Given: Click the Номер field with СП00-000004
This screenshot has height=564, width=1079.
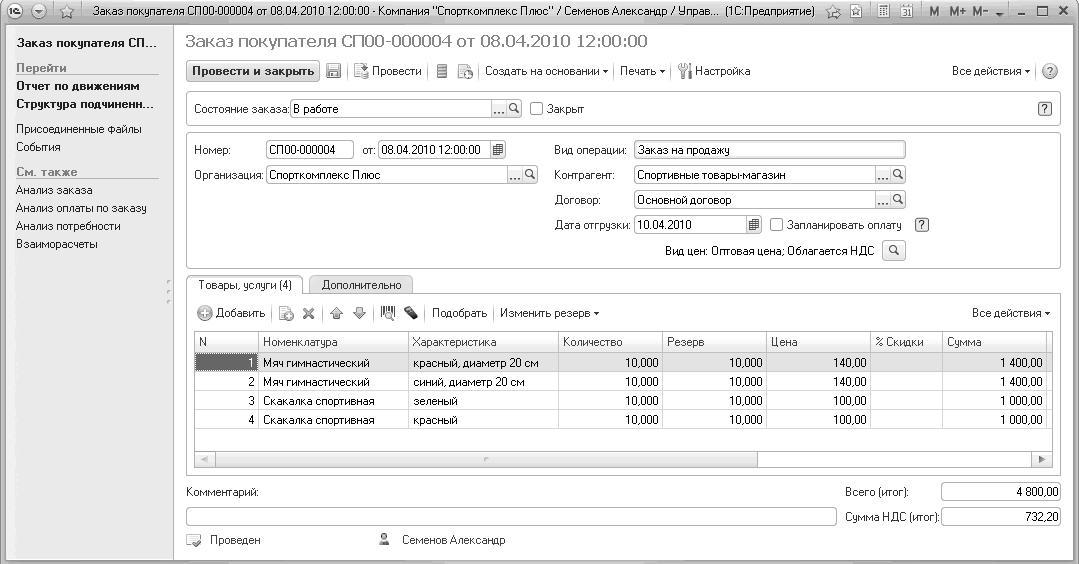Looking at the screenshot, I should 310,149.
